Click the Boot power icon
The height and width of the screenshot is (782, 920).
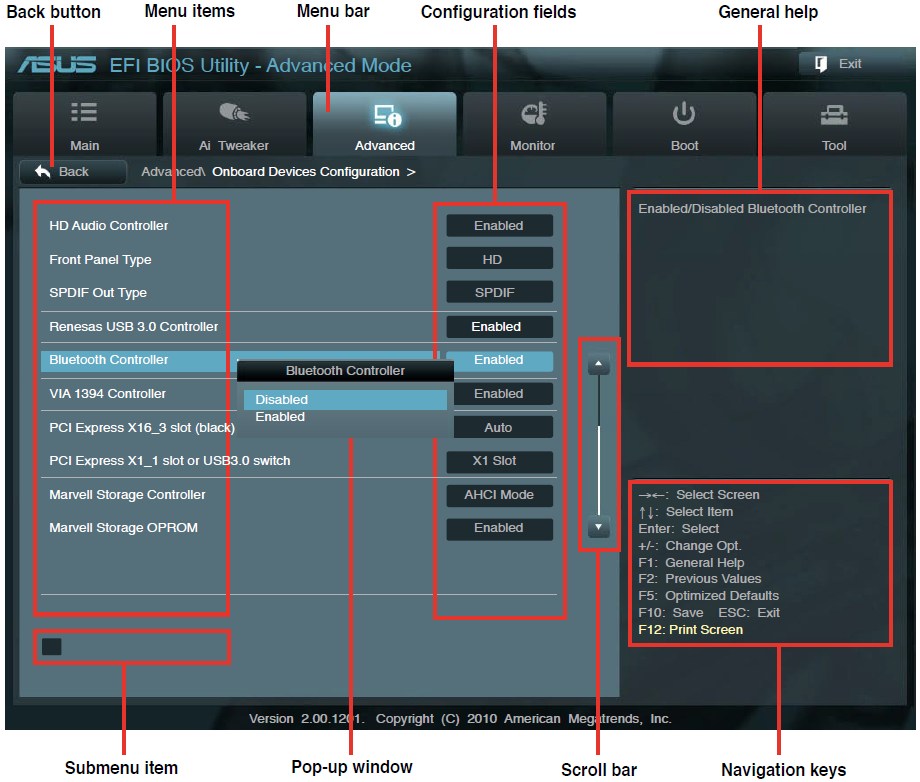coord(684,113)
